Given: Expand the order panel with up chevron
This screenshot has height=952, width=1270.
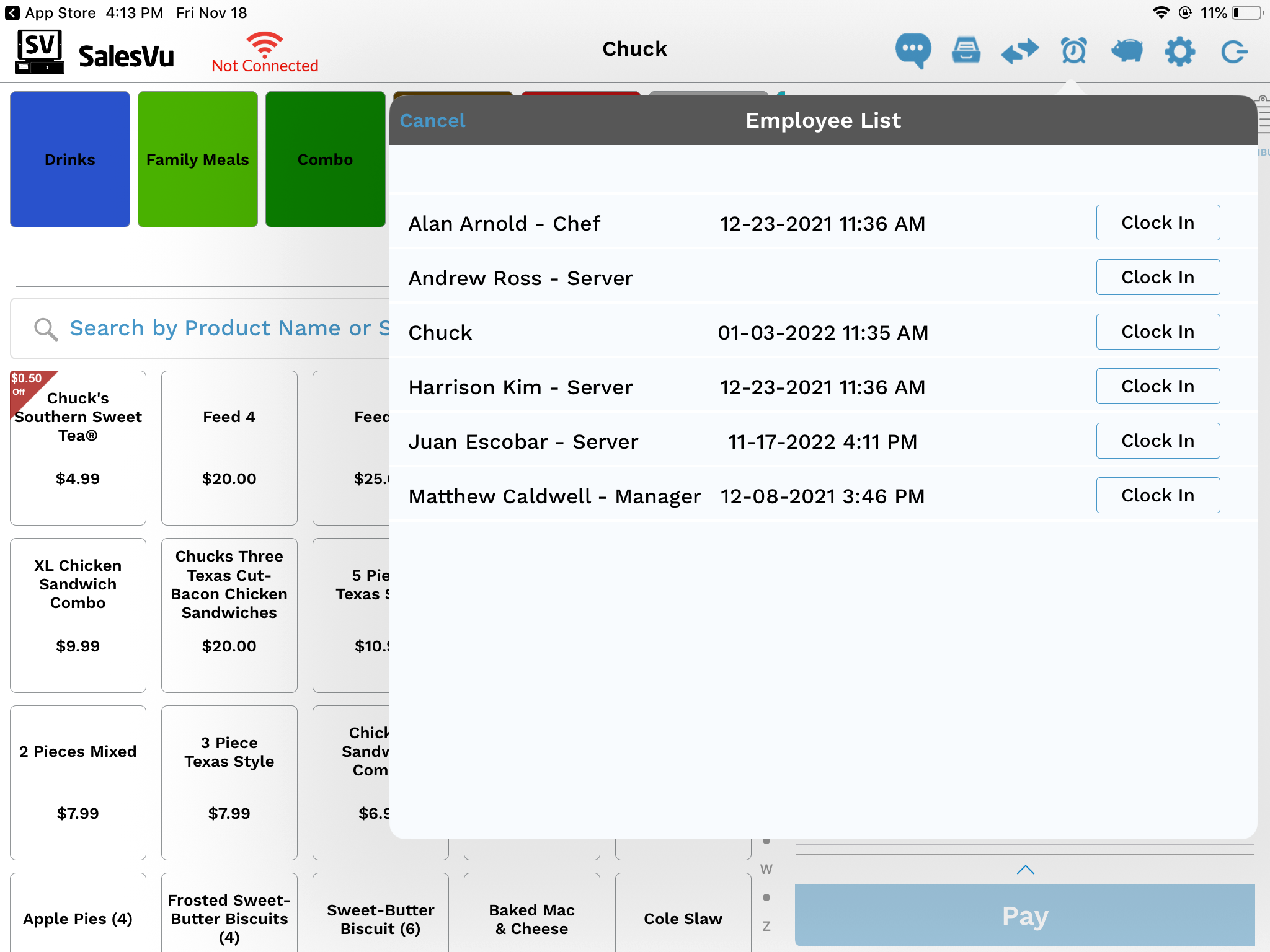Looking at the screenshot, I should (1026, 870).
